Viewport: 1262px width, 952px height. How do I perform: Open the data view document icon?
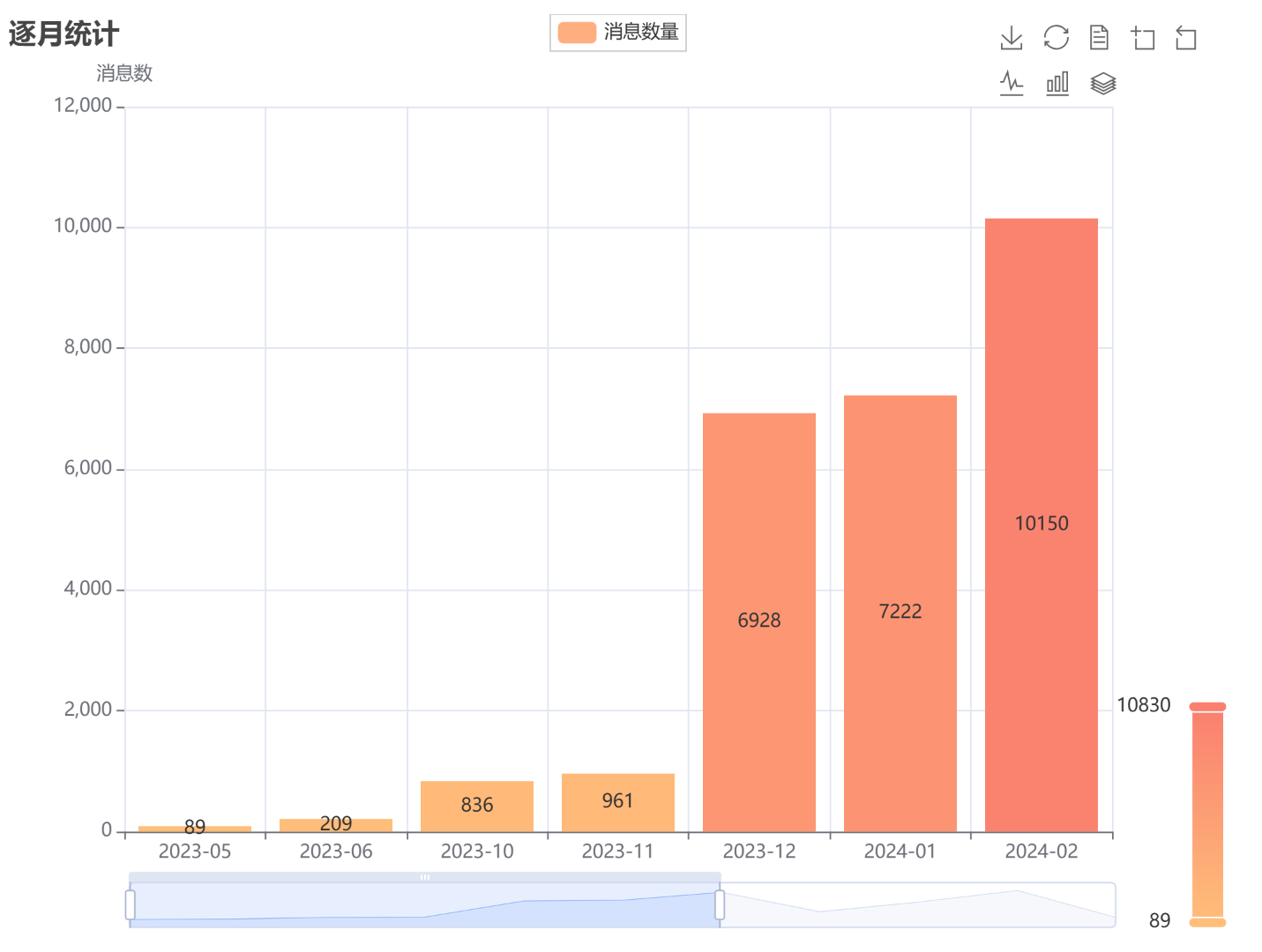(1099, 38)
